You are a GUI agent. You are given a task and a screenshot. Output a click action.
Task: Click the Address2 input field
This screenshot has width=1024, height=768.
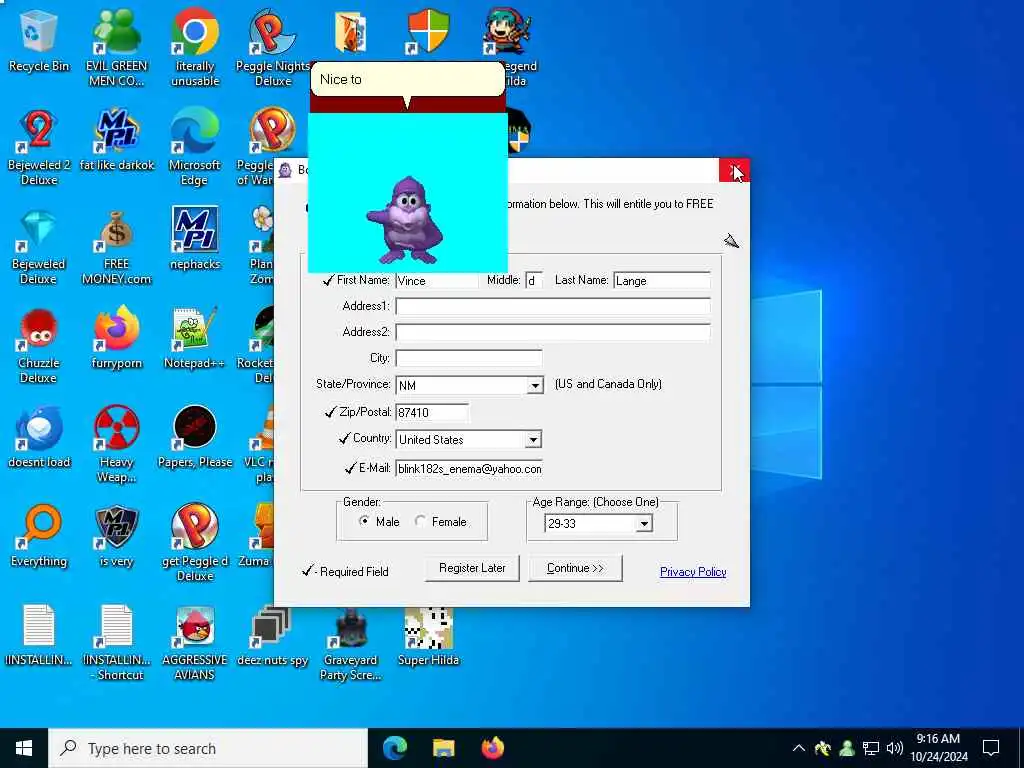point(552,332)
